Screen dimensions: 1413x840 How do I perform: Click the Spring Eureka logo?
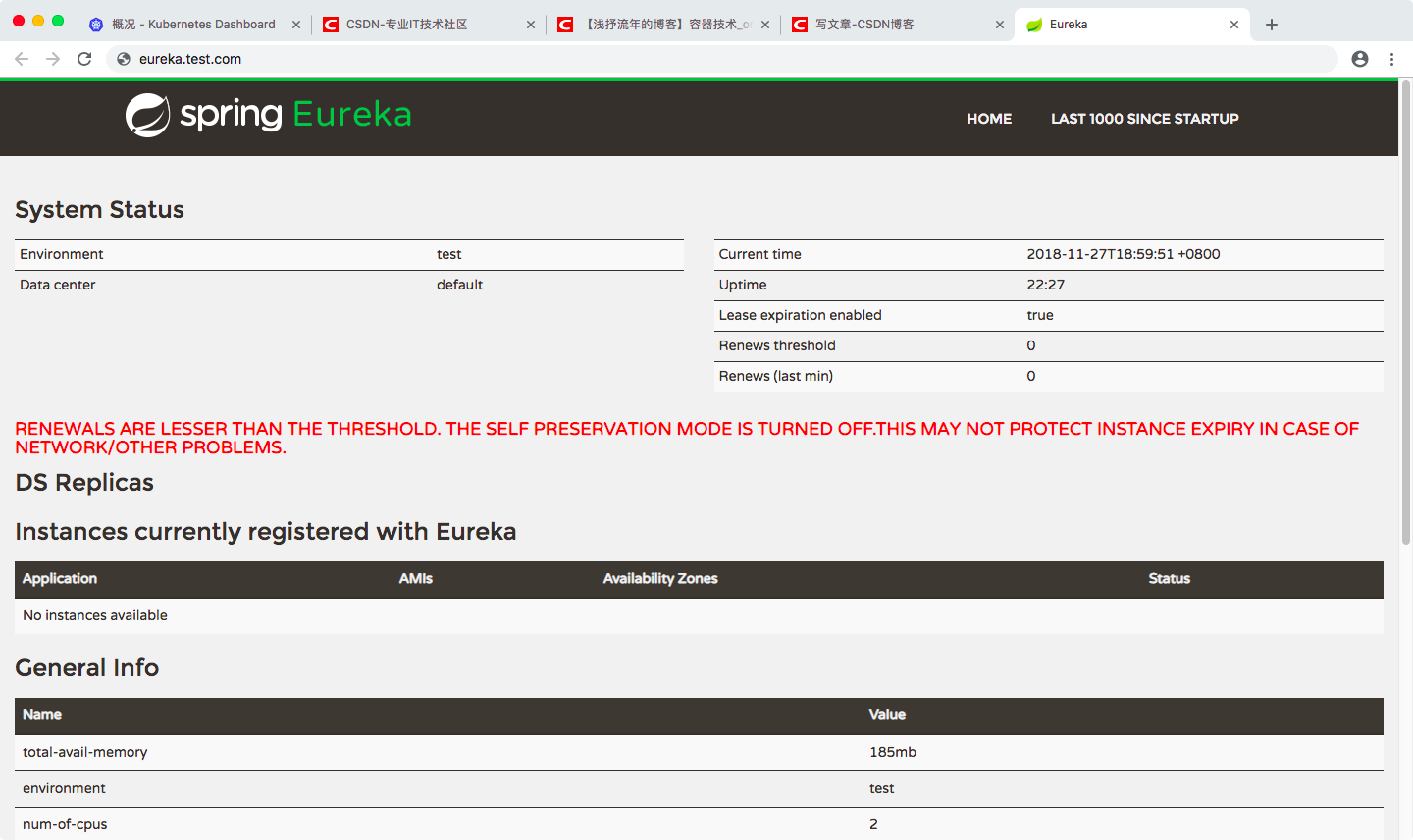click(x=268, y=115)
